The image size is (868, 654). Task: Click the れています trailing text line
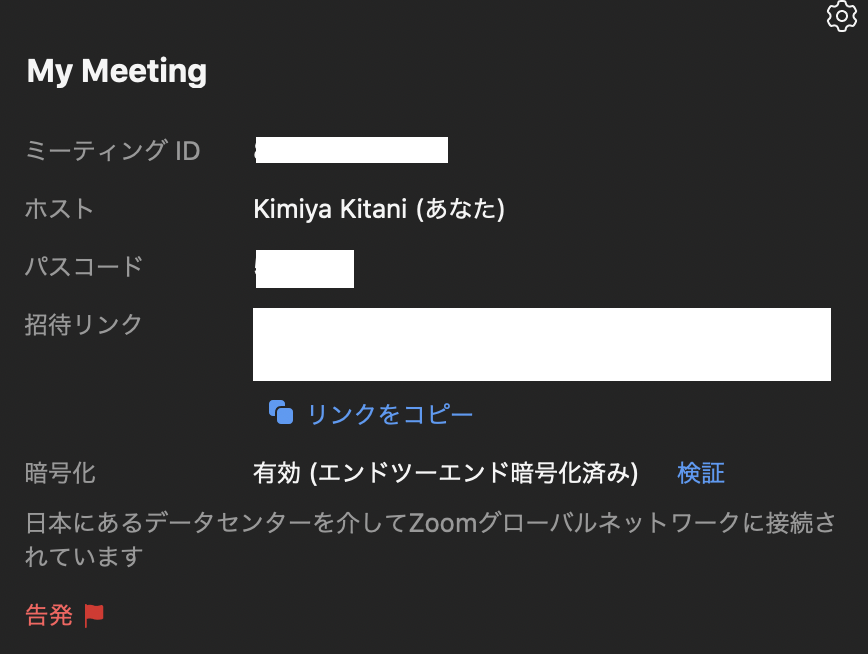(x=84, y=557)
